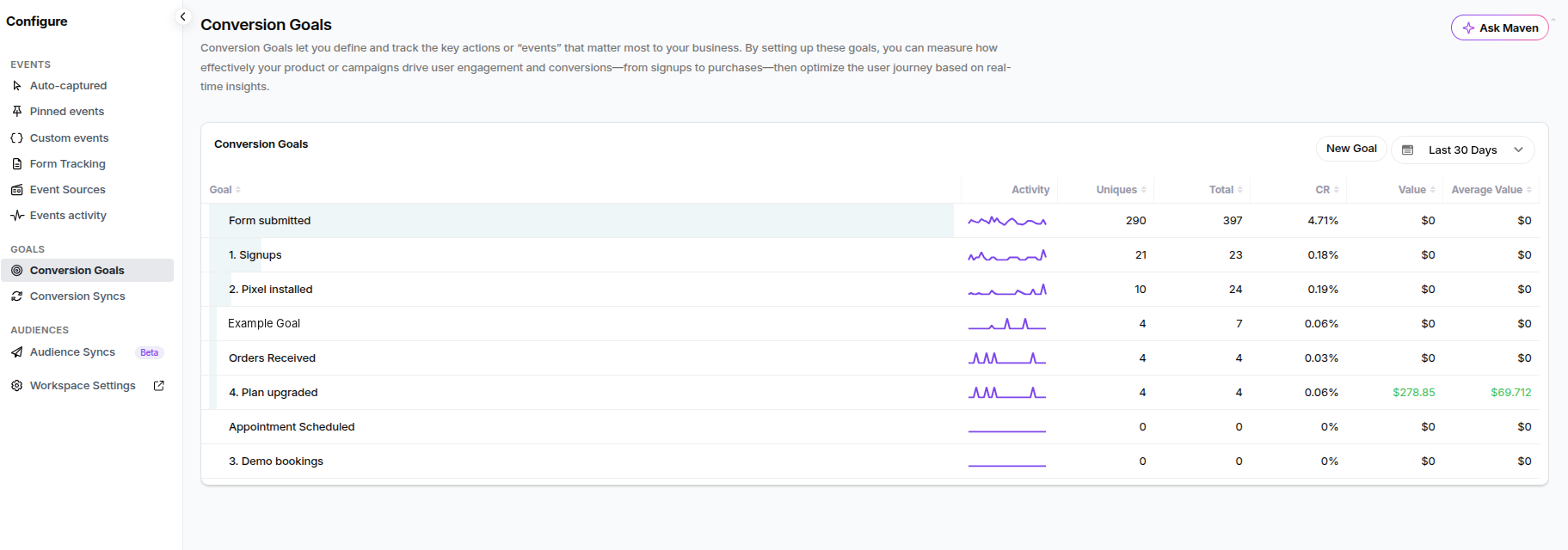The width and height of the screenshot is (1568, 550).
Task: Open Ask Maven assistant
Action: coord(1499,27)
